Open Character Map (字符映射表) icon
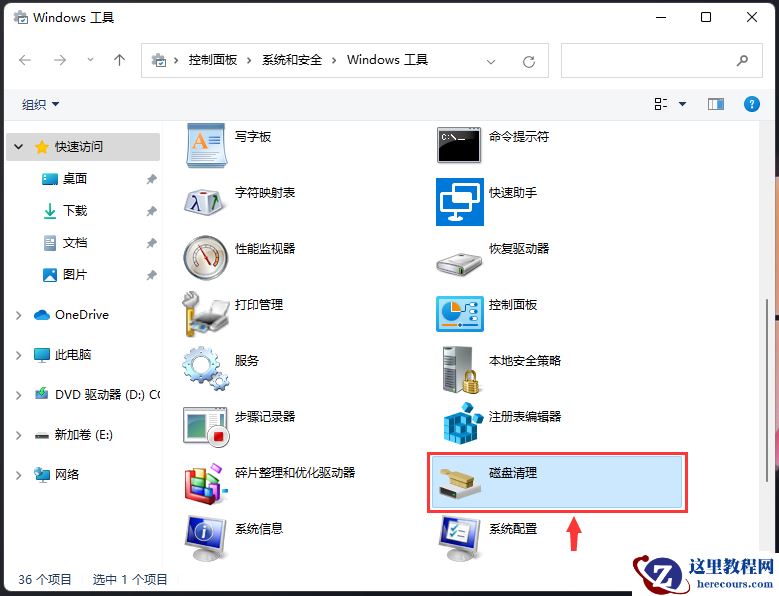 pos(205,202)
